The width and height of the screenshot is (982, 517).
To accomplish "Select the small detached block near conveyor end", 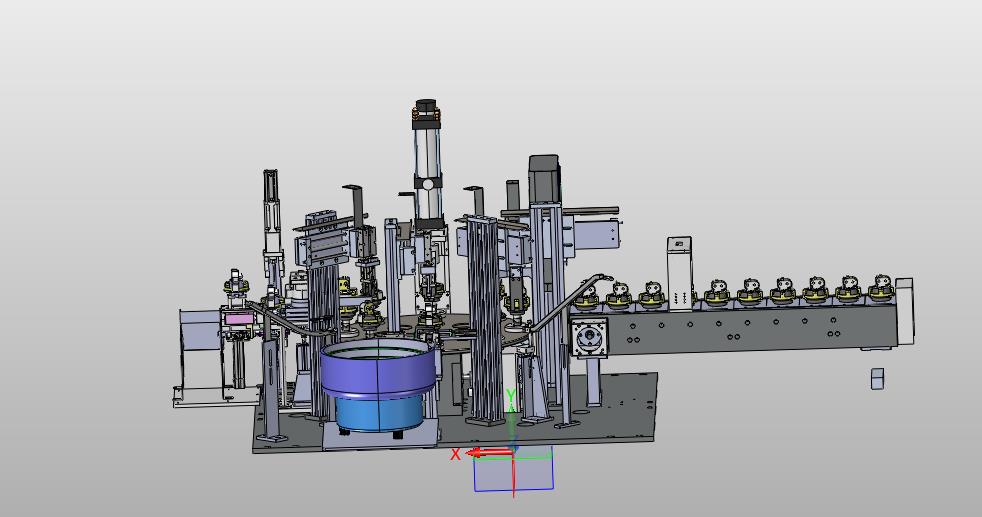I will (x=878, y=379).
